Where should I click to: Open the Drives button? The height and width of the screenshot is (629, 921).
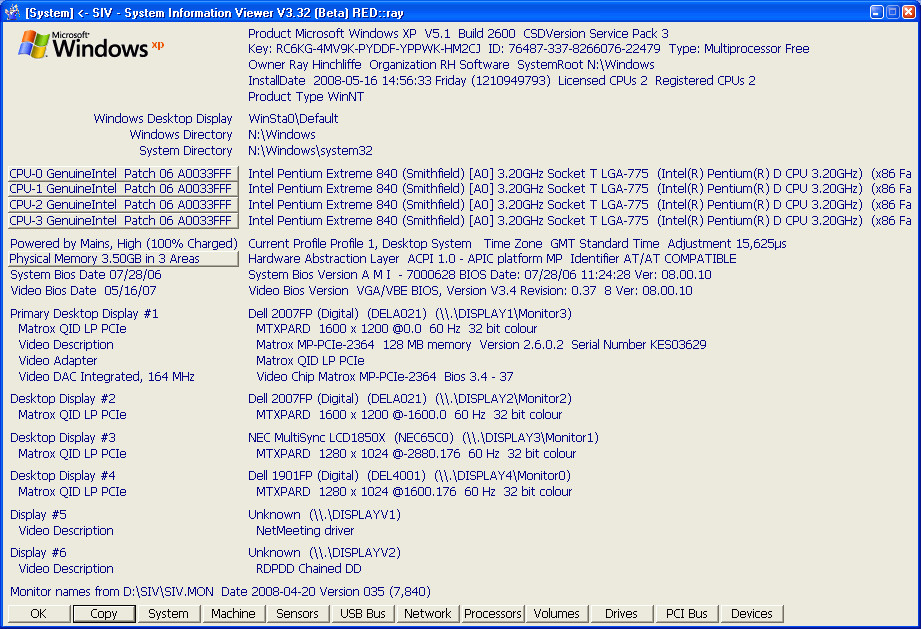pyautogui.click(x=621, y=613)
